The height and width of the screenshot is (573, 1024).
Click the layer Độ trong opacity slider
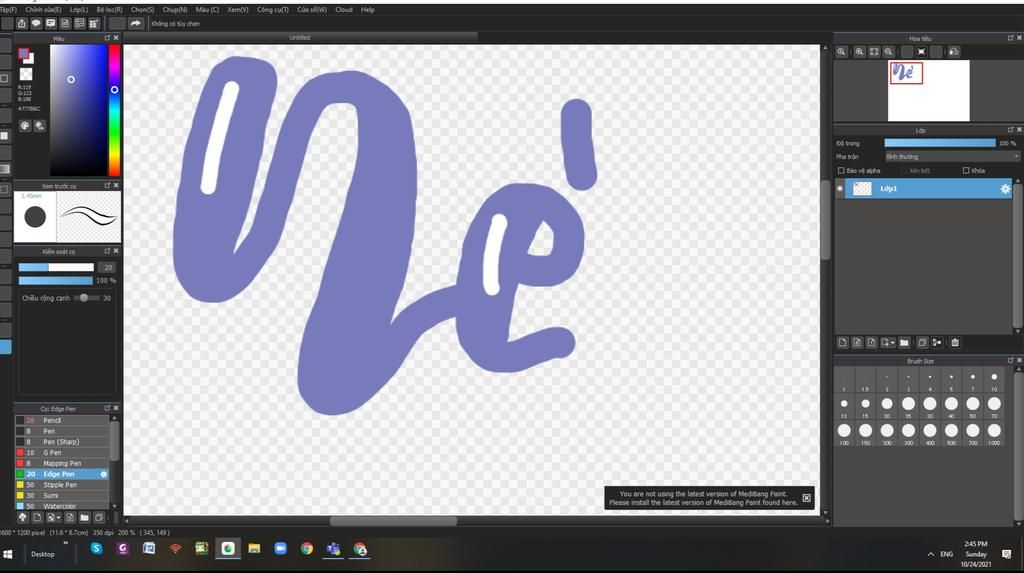(940, 143)
